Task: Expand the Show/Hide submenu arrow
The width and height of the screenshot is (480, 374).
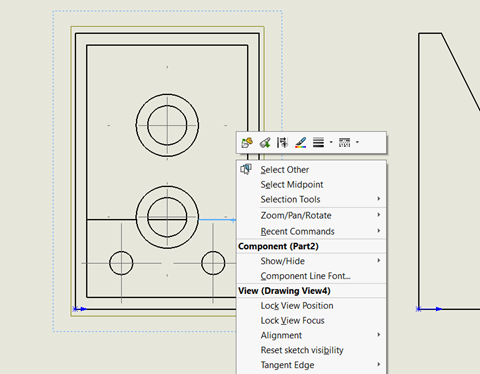Action: tap(379, 260)
